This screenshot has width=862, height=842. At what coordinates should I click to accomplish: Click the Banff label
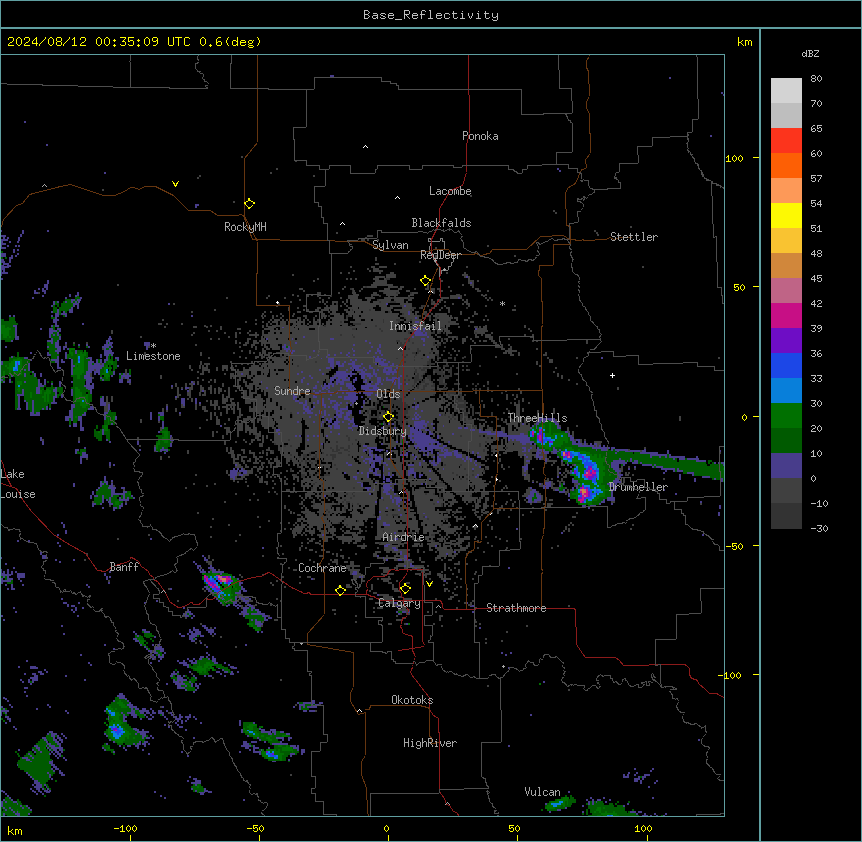(124, 567)
